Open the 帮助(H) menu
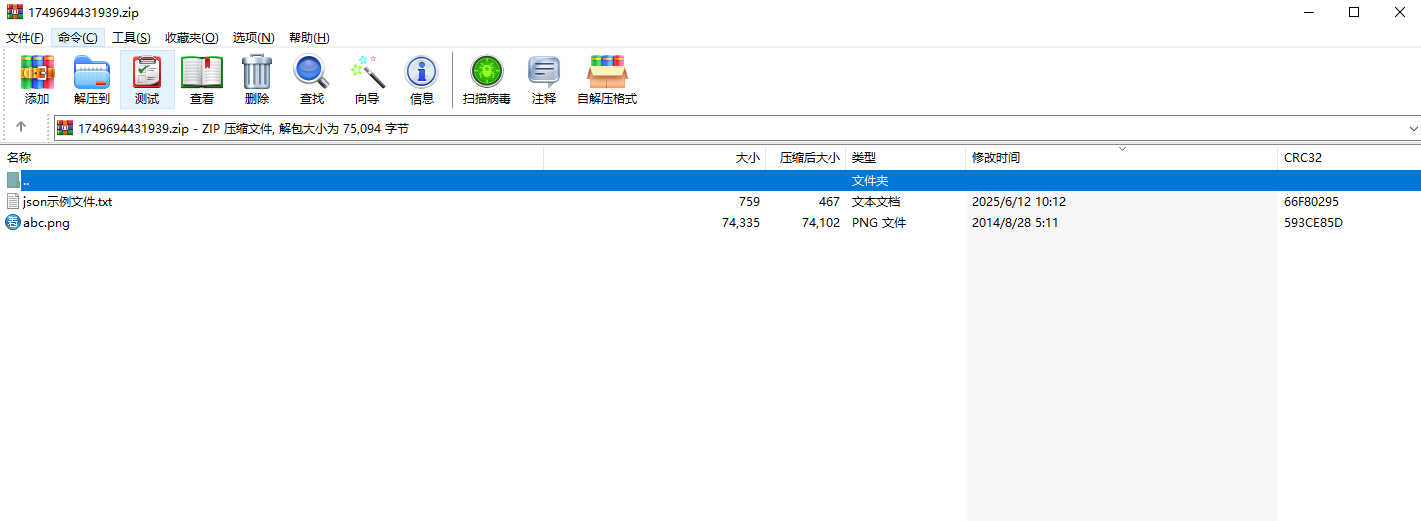1421x521 pixels. tap(309, 38)
